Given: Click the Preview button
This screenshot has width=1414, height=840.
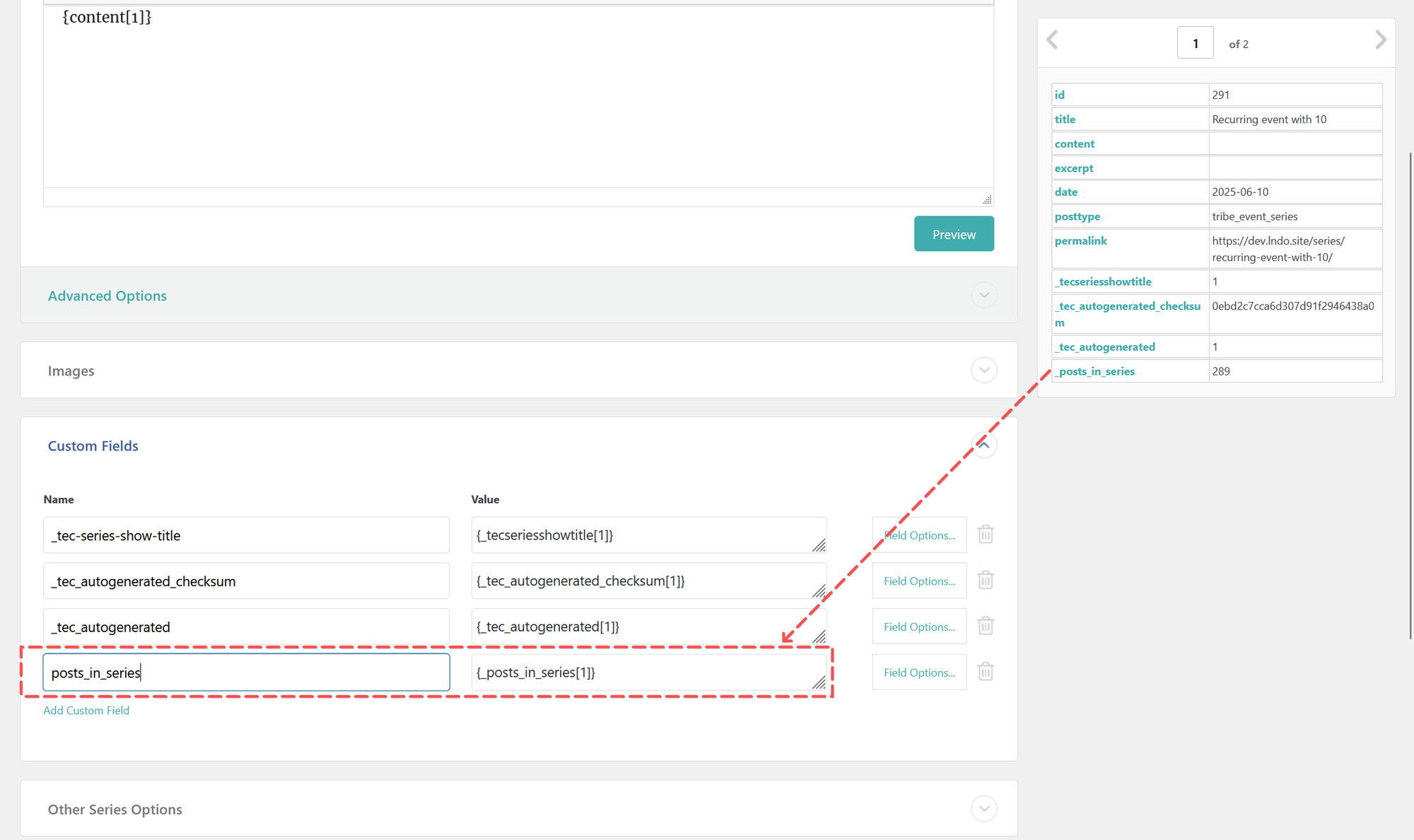Looking at the screenshot, I should [953, 234].
